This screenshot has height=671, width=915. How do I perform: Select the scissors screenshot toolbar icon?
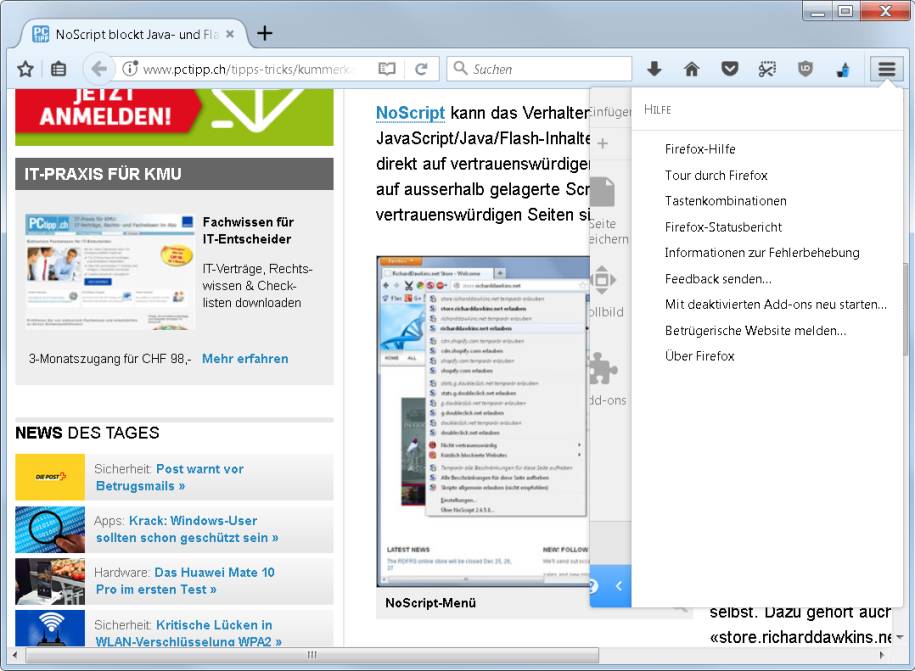tap(767, 69)
